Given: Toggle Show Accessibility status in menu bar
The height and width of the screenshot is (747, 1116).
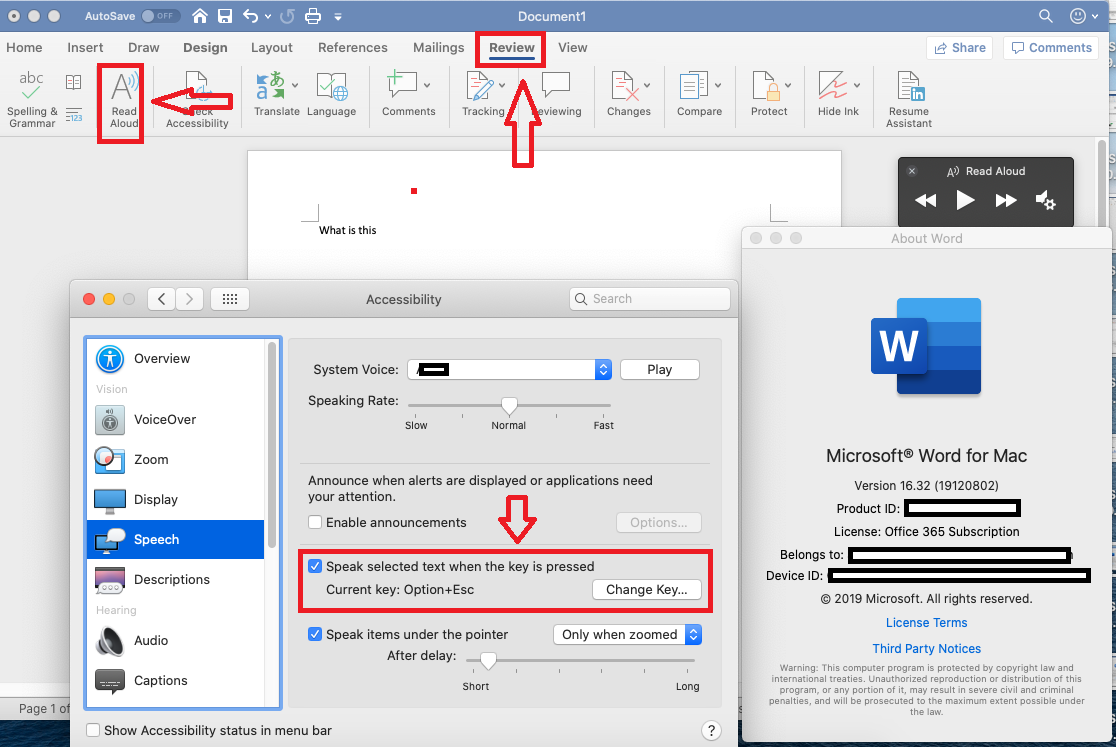Looking at the screenshot, I should coord(92,731).
